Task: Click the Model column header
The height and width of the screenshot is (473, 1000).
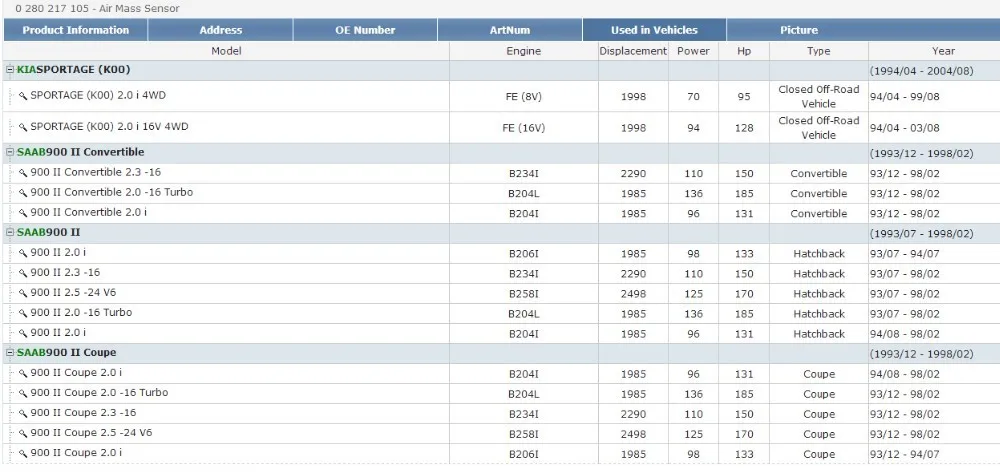Action: [x=226, y=51]
